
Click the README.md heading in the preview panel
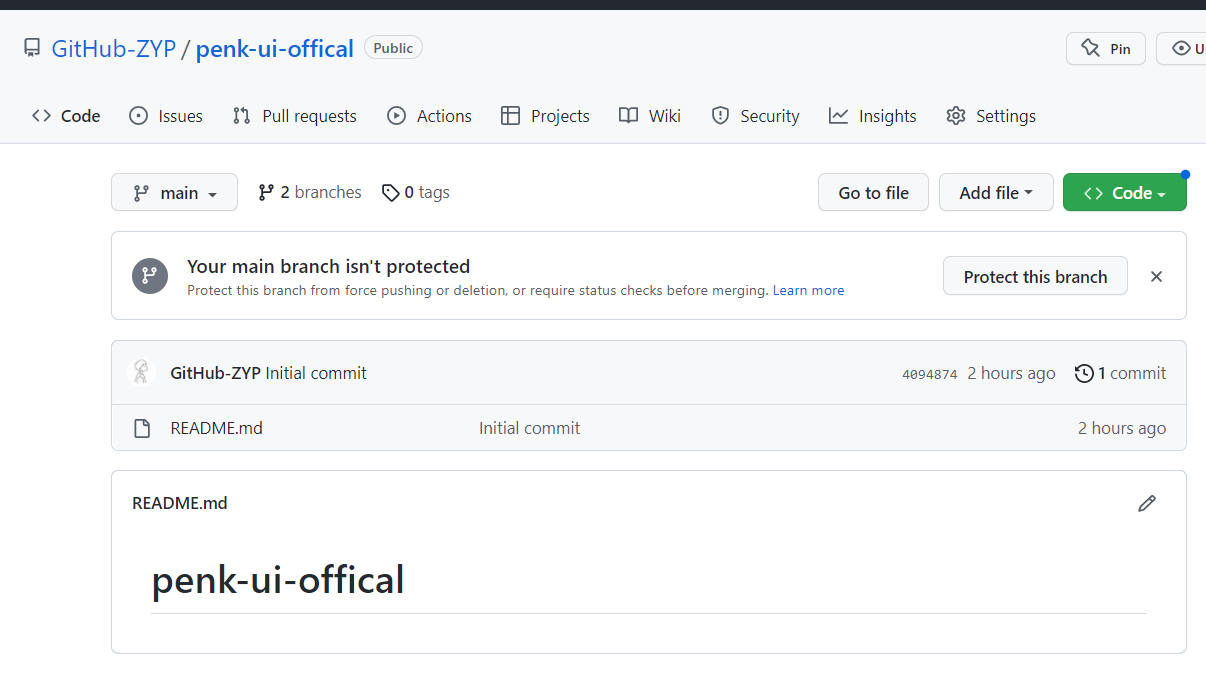(180, 503)
